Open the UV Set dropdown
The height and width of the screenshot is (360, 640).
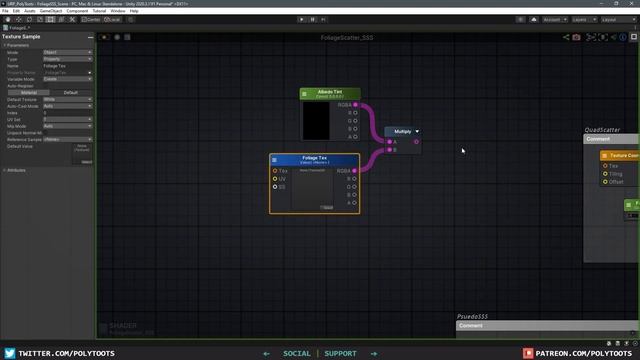tap(67, 120)
